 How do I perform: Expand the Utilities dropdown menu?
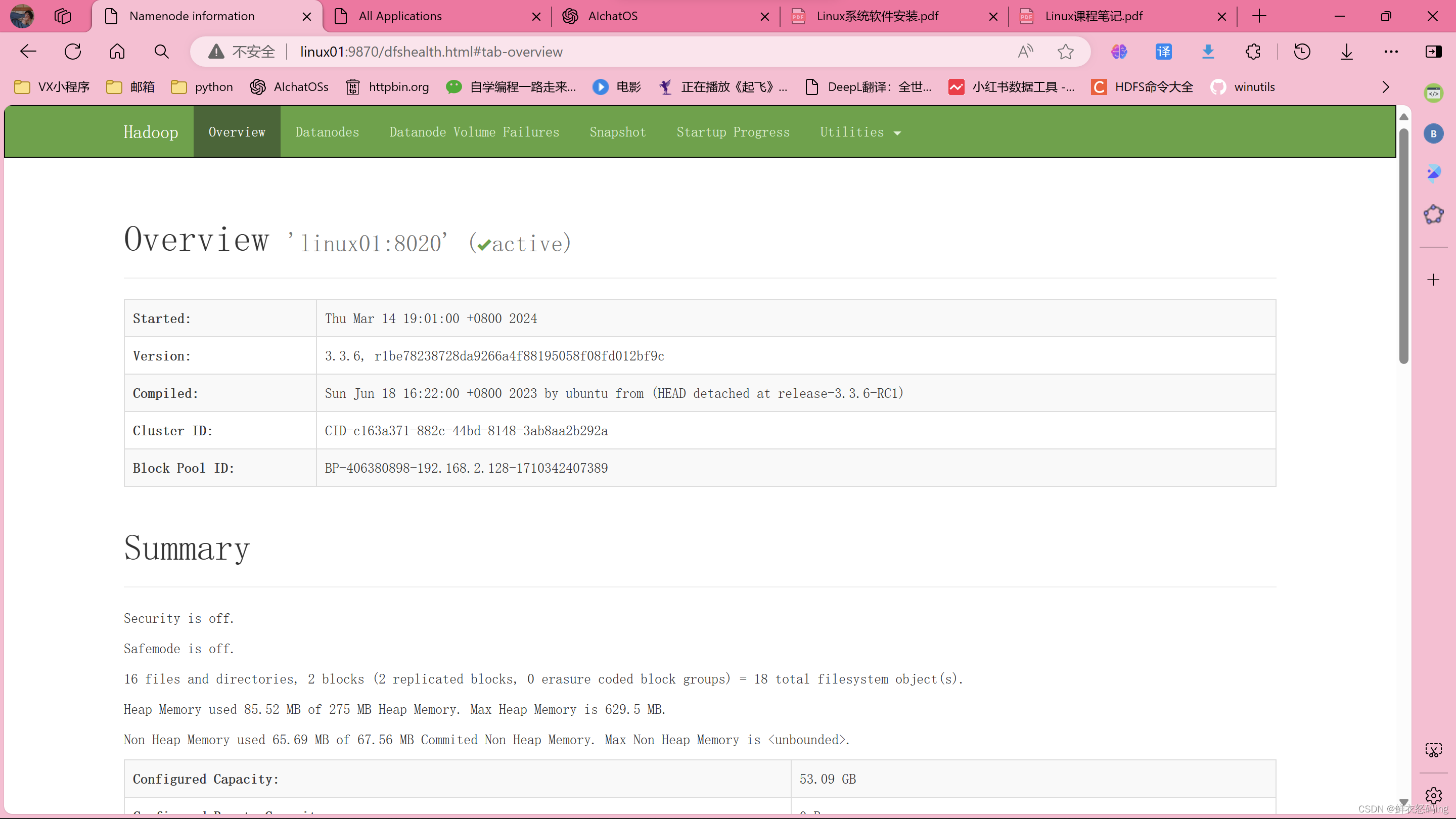coord(859,131)
